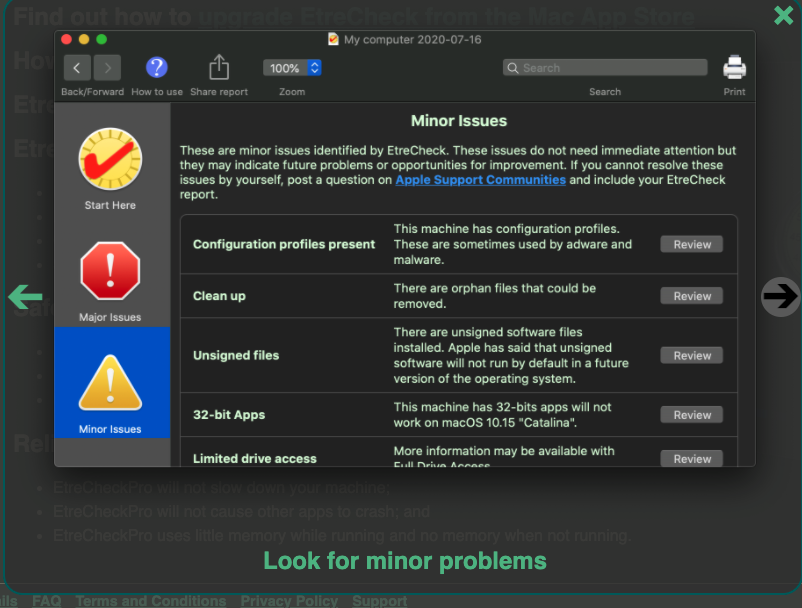This screenshot has width=802, height=608.
Task: Click the 'Configuration profiles present' label
Action: (x=284, y=244)
